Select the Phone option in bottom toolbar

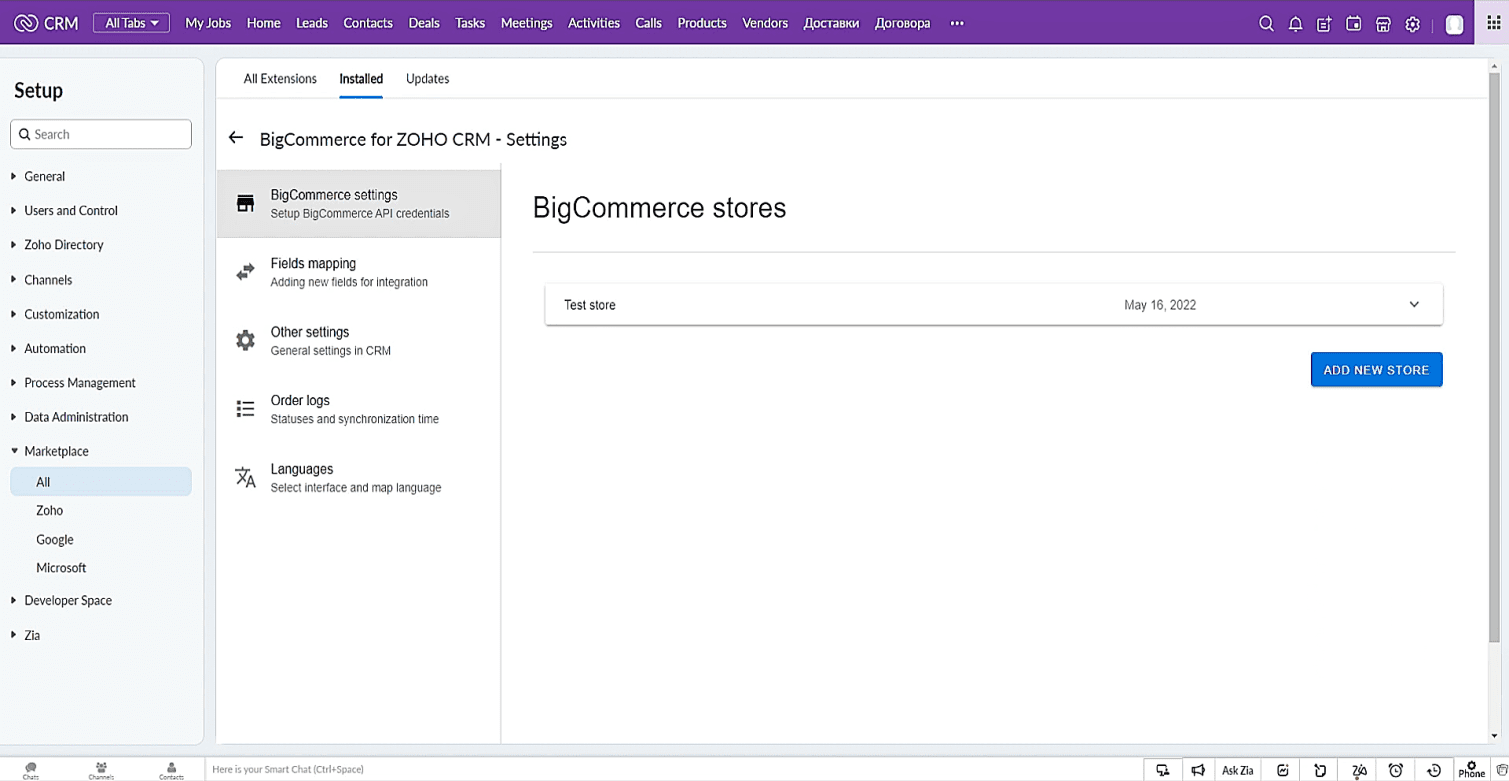click(1471, 769)
